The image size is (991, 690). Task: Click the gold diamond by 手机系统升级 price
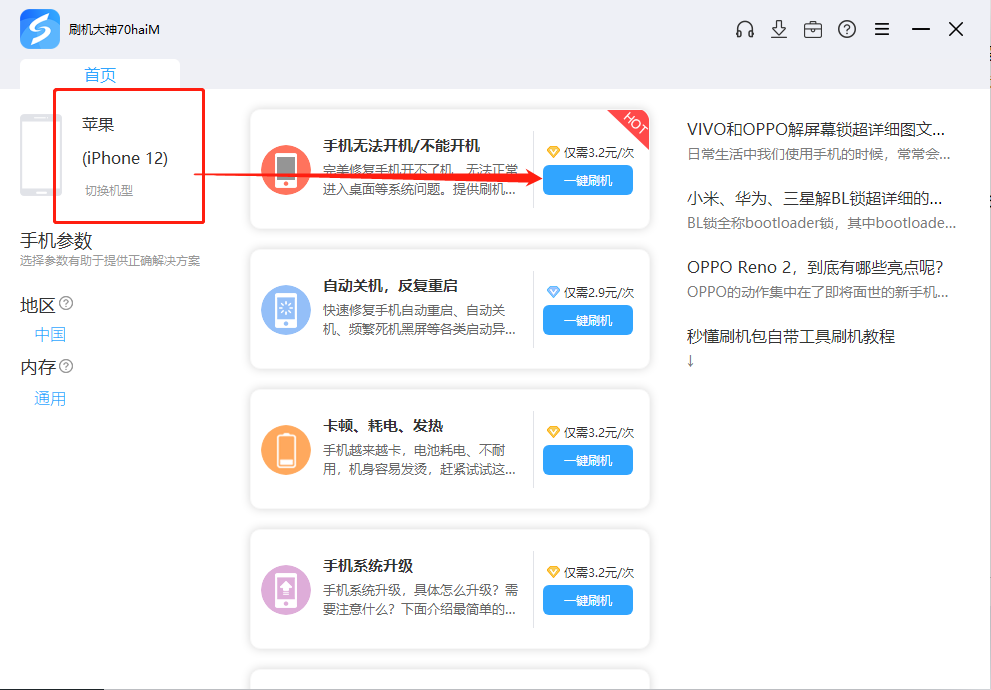point(553,572)
